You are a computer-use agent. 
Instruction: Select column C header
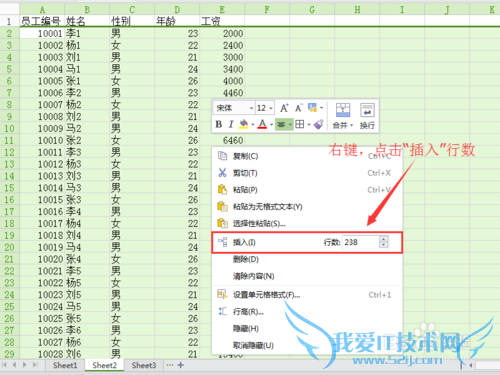point(132,9)
